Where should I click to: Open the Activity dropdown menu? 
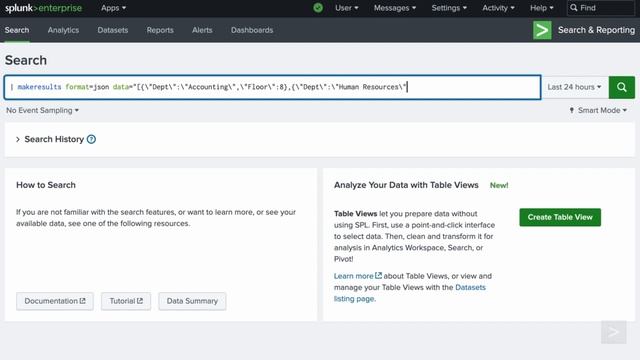coord(498,8)
